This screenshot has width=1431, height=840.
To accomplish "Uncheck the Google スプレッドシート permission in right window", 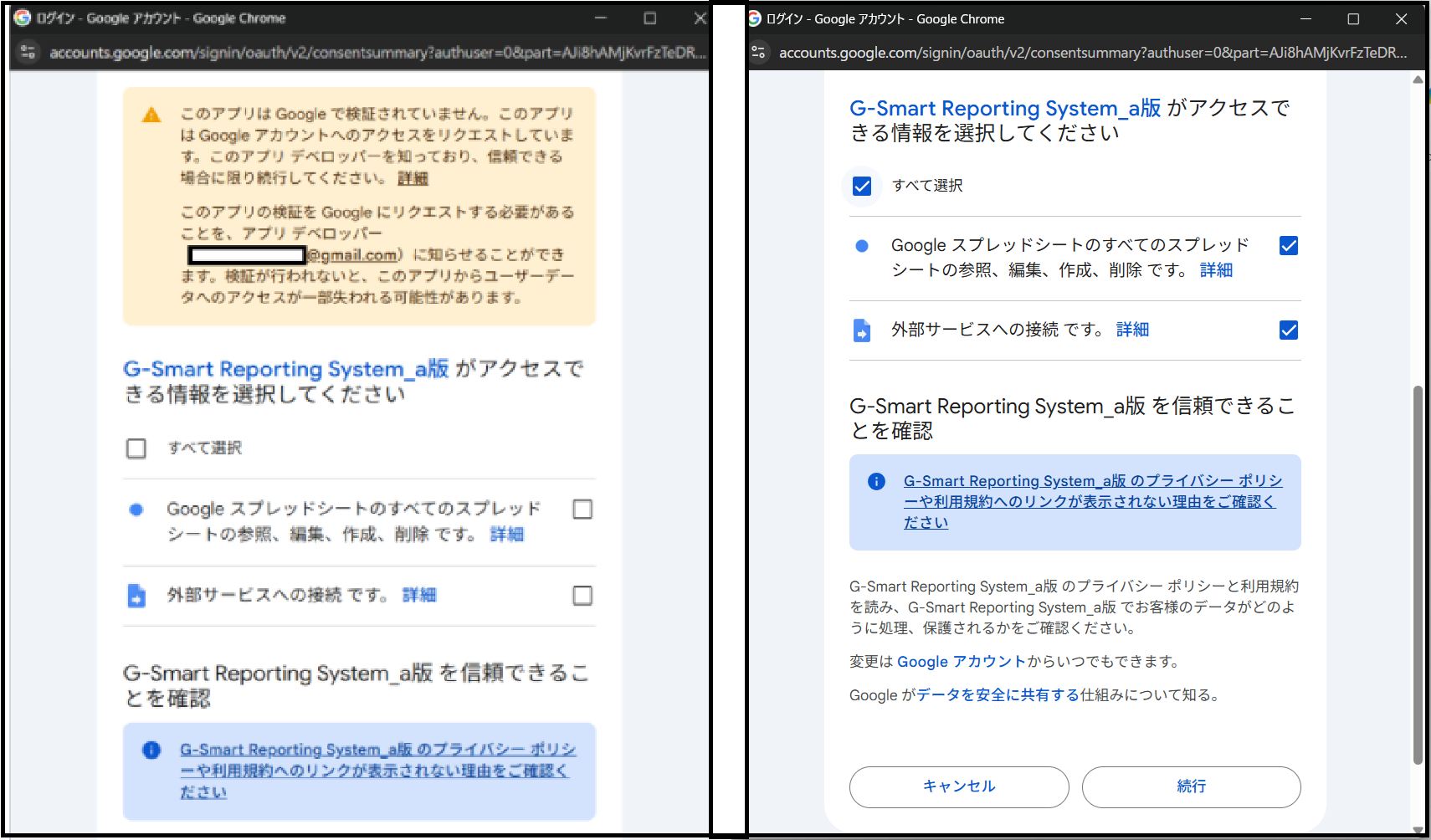I will [1289, 245].
